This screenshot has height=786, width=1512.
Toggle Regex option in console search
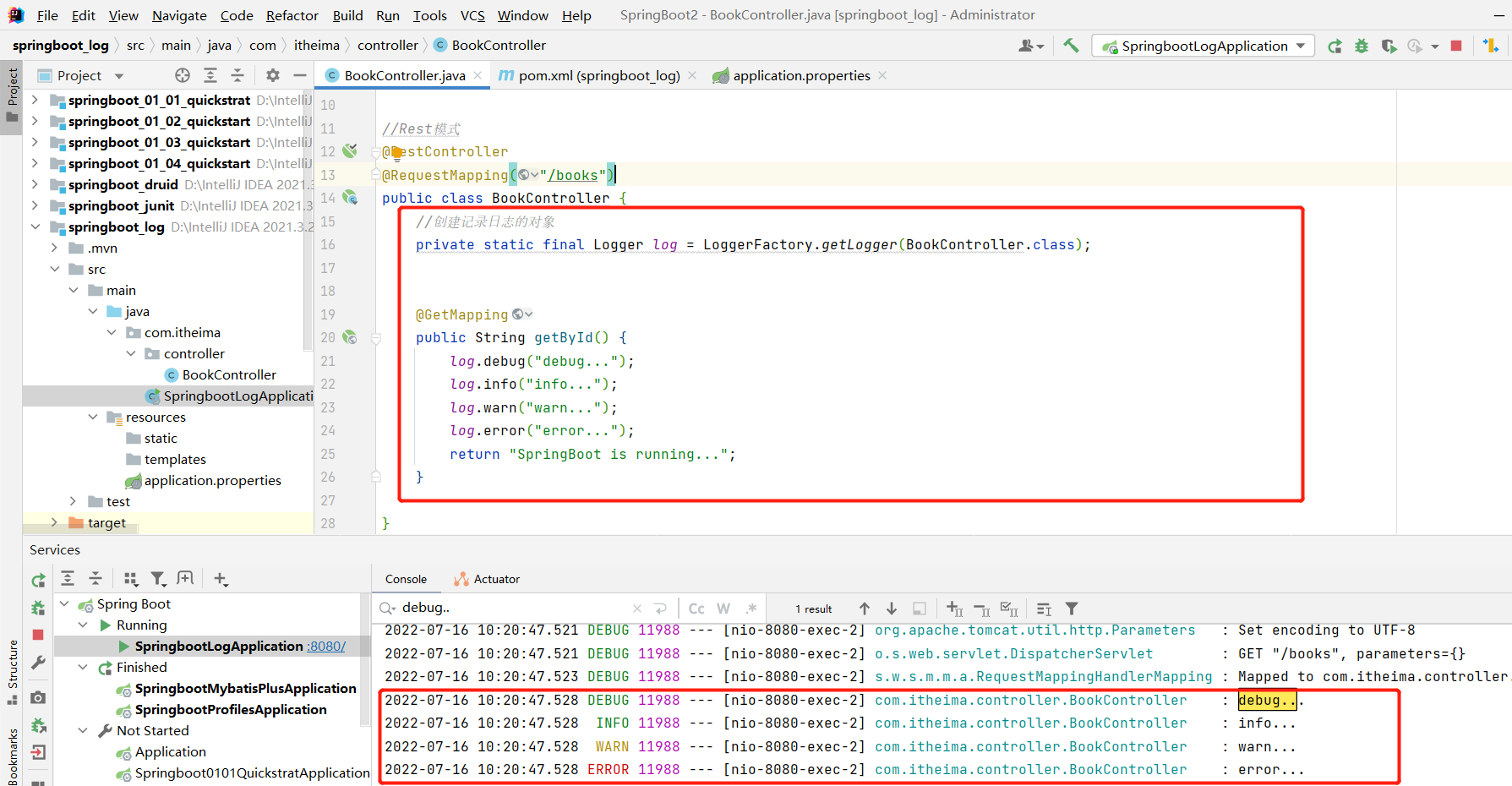[x=751, y=609]
